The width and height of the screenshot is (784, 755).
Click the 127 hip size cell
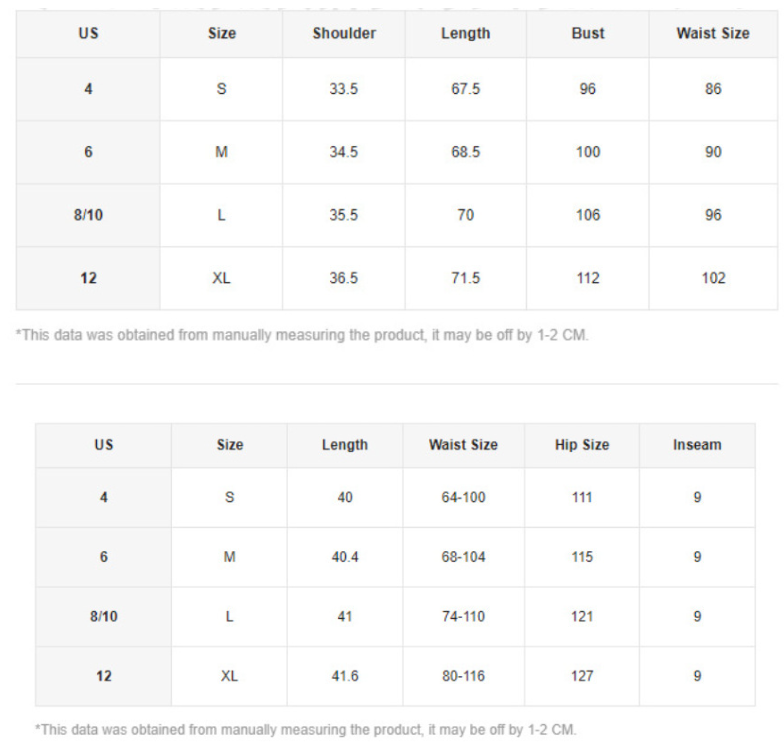click(582, 676)
